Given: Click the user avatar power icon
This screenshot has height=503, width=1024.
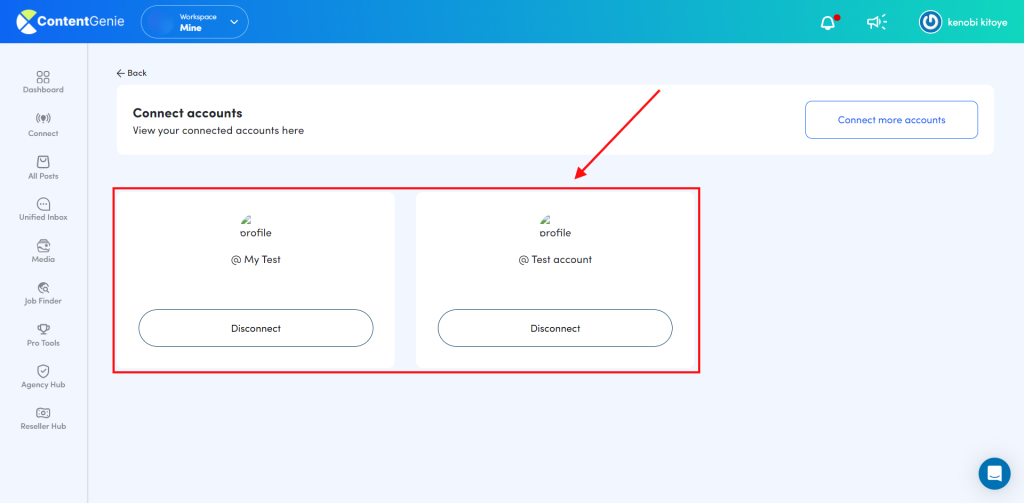Looking at the screenshot, I should pos(930,22).
